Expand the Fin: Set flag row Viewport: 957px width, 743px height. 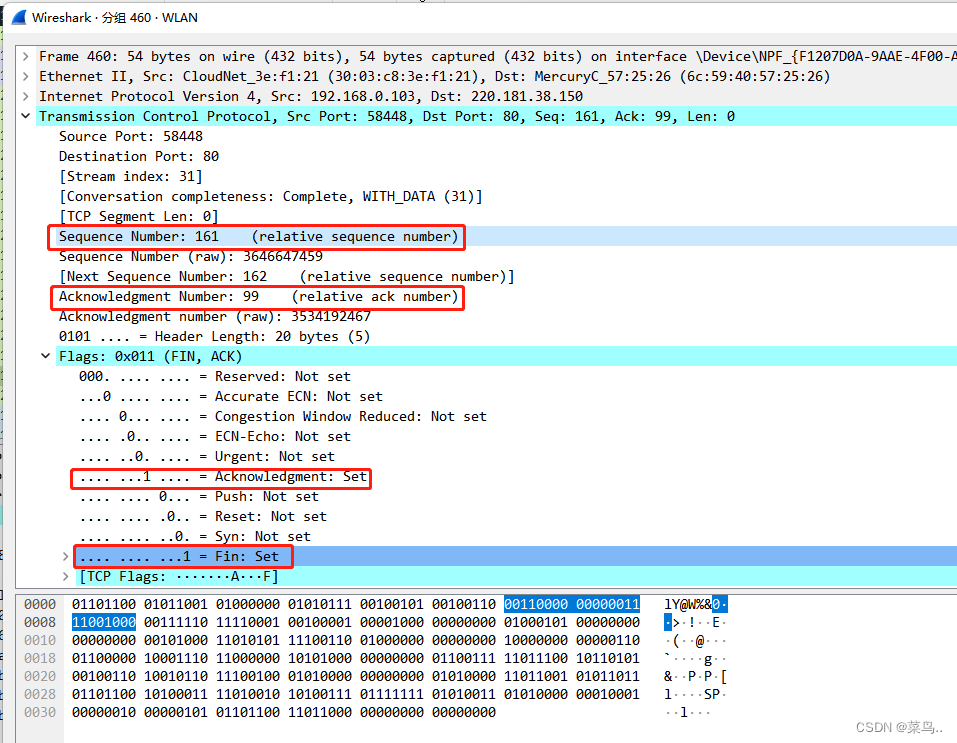(x=65, y=556)
